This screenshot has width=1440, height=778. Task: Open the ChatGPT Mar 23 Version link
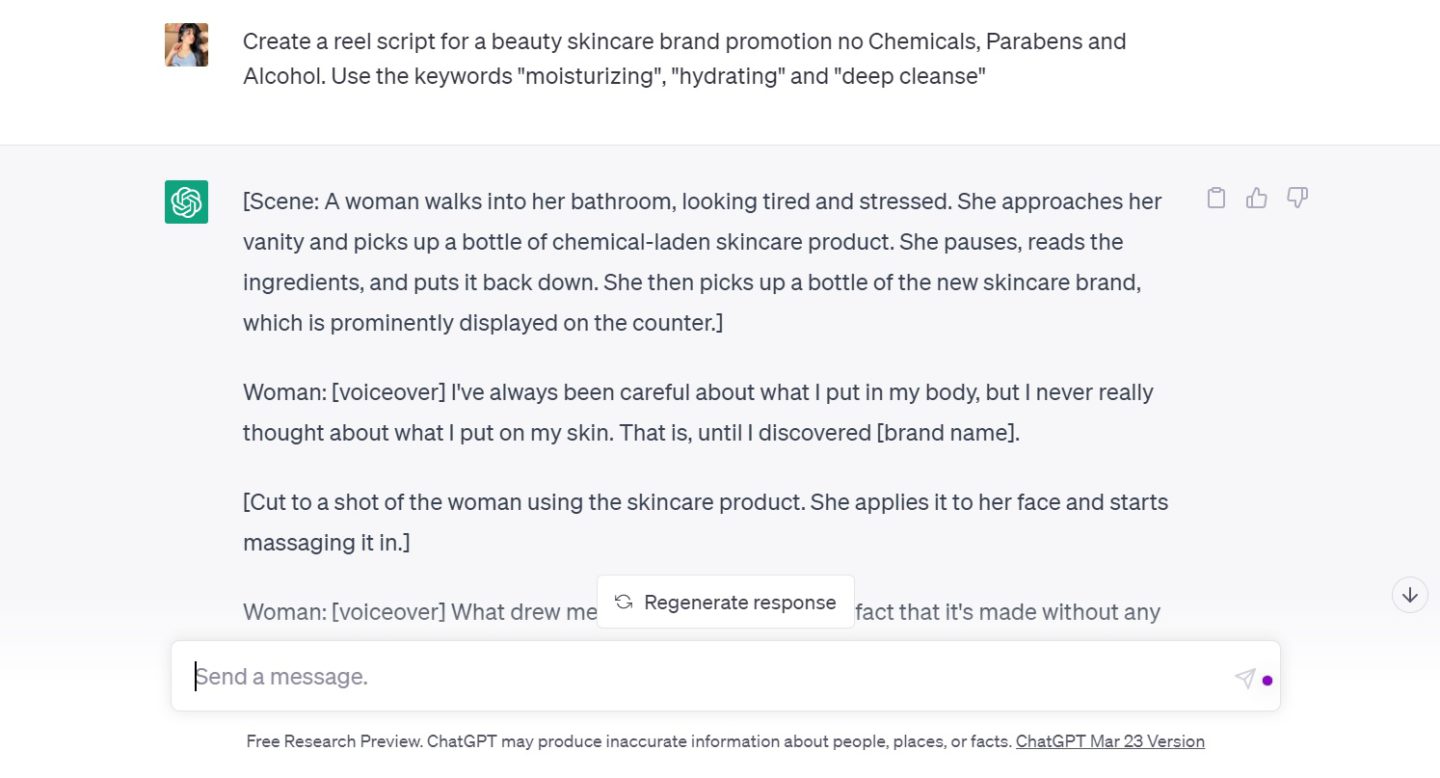click(x=1110, y=741)
